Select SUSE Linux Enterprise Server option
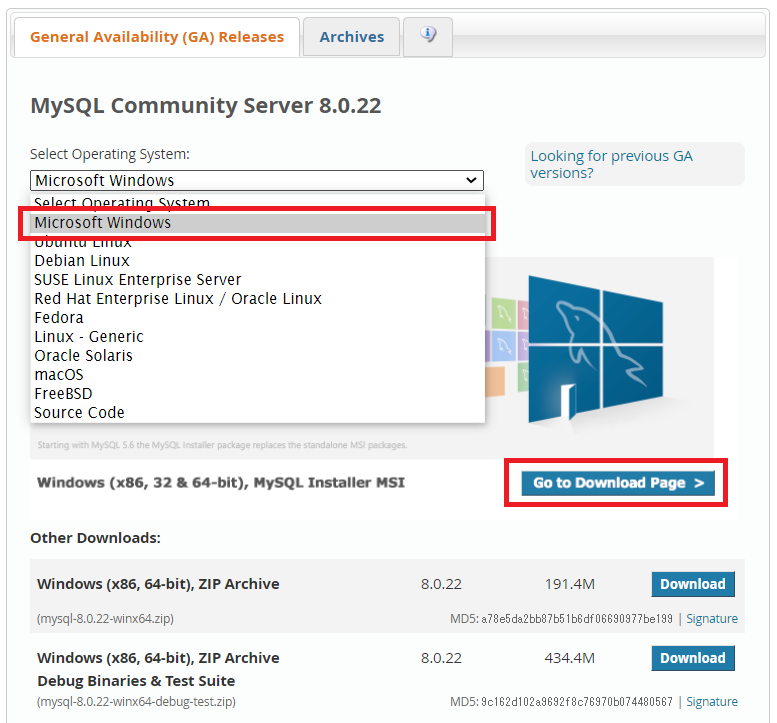Viewport: 777px width, 723px height. pyautogui.click(x=258, y=279)
